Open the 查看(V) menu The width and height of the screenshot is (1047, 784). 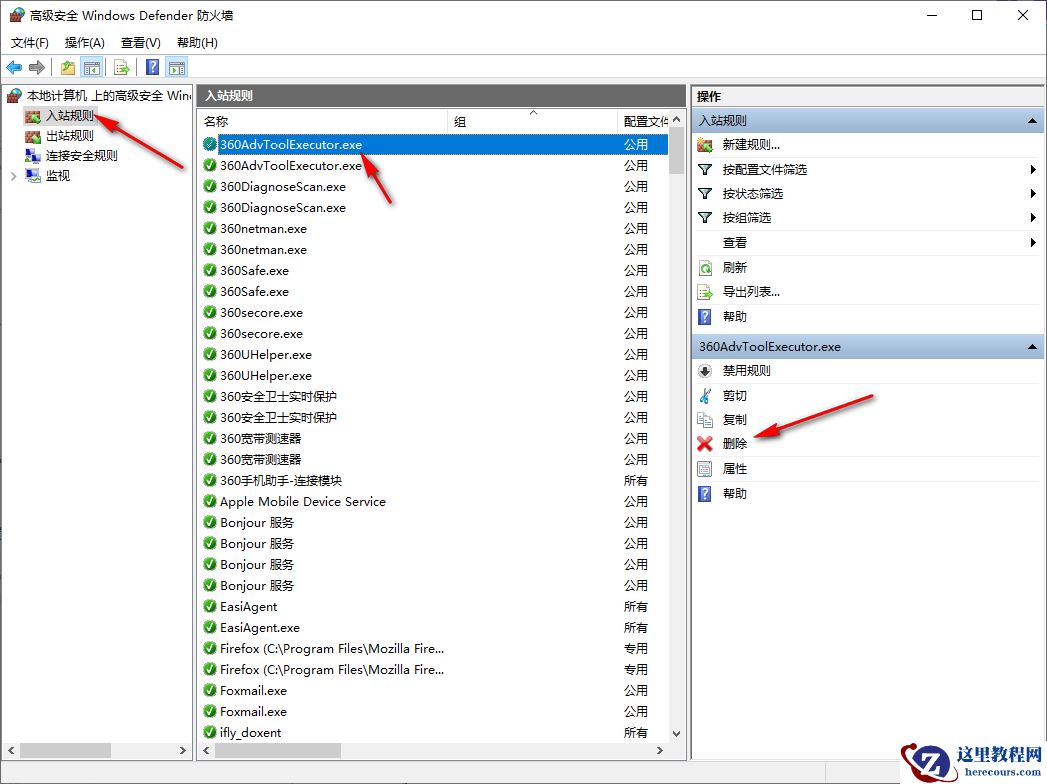coord(139,43)
